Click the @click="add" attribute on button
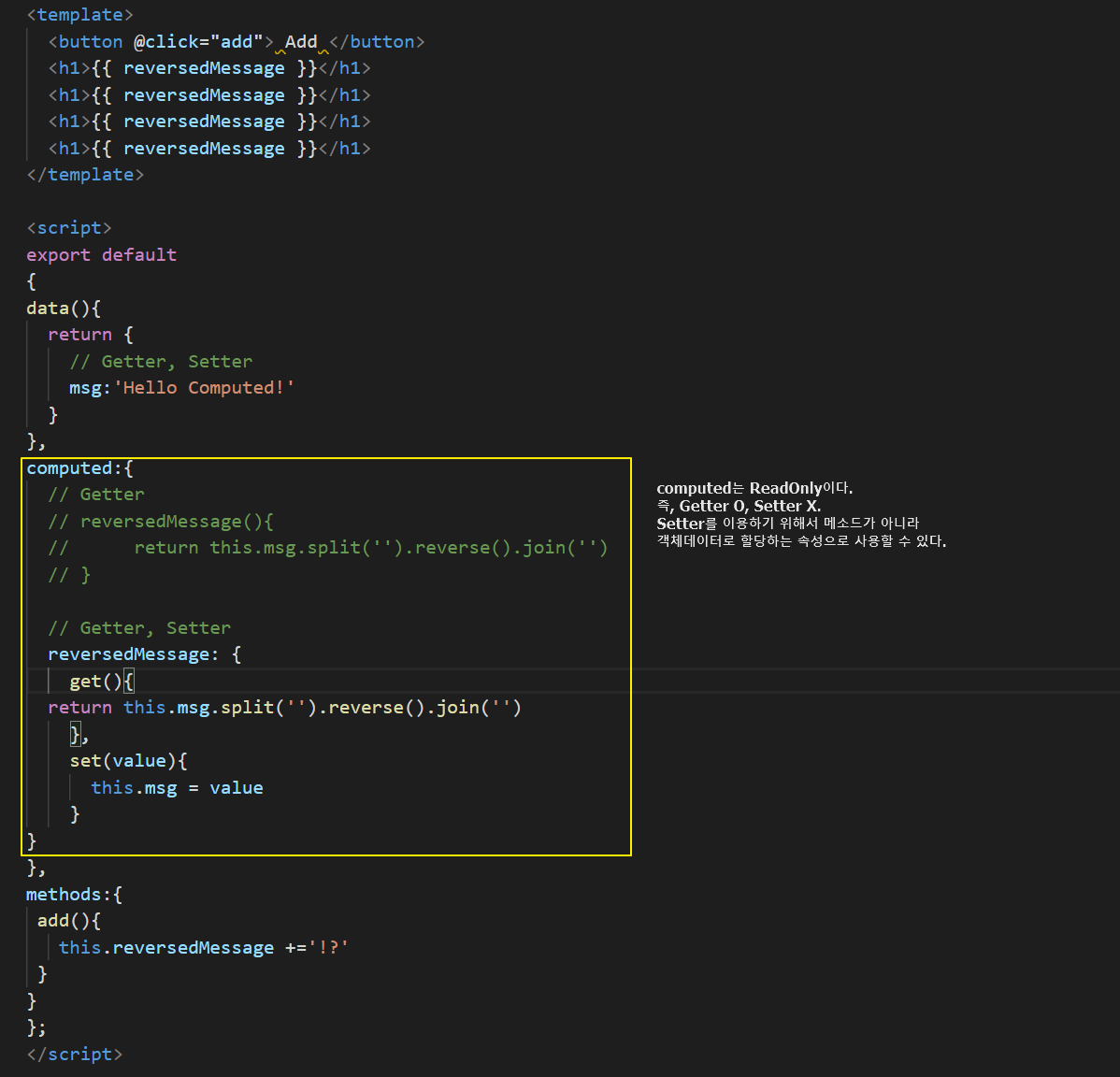The width and height of the screenshot is (1120, 1077). 198,42
